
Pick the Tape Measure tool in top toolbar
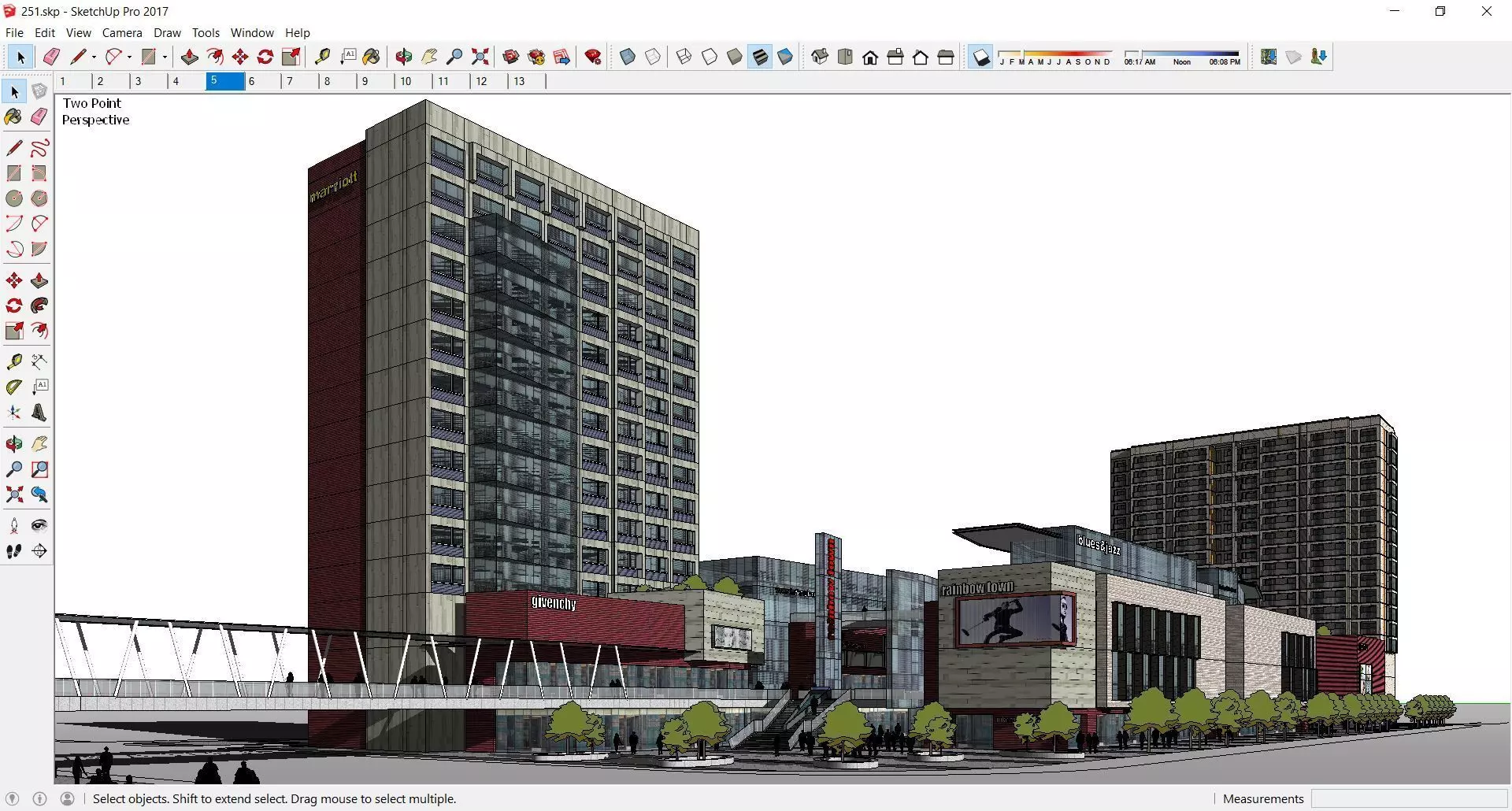coord(322,57)
